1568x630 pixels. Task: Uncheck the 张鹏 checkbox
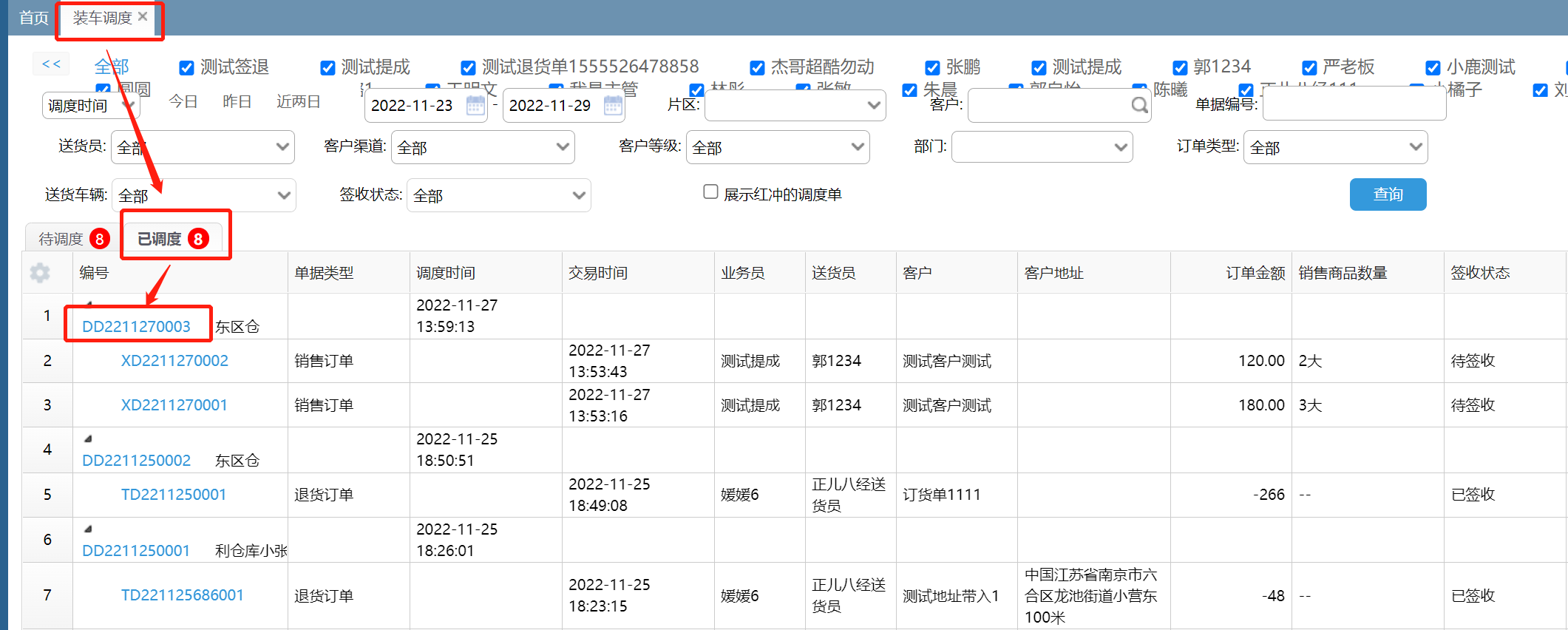tap(933, 68)
